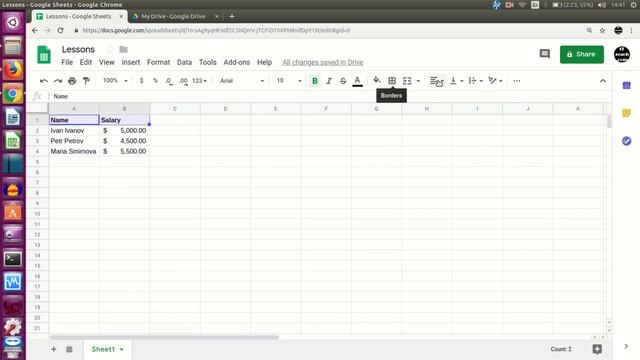Open the Calendar side panel icon
The height and width of the screenshot is (360, 640).
tap(627, 85)
